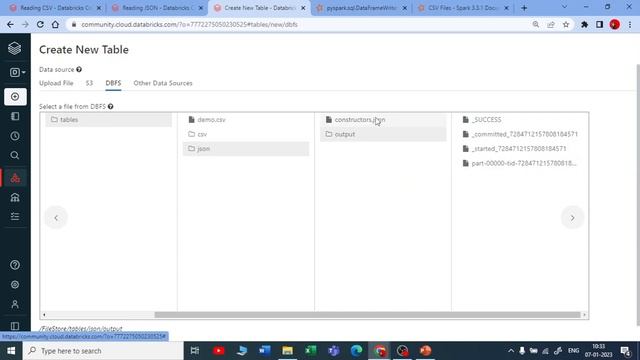Image resolution: width=640 pixels, height=360 pixels.
Task: Open YouTube from the taskbar
Action: pos(218,351)
